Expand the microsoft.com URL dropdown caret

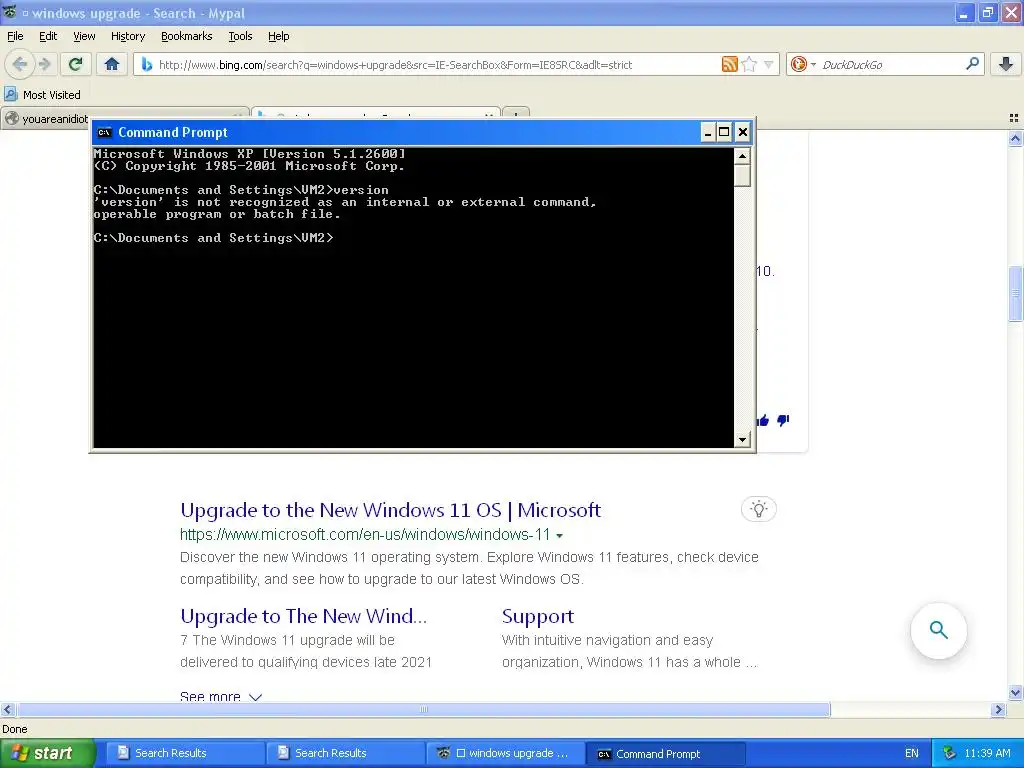[560, 536]
